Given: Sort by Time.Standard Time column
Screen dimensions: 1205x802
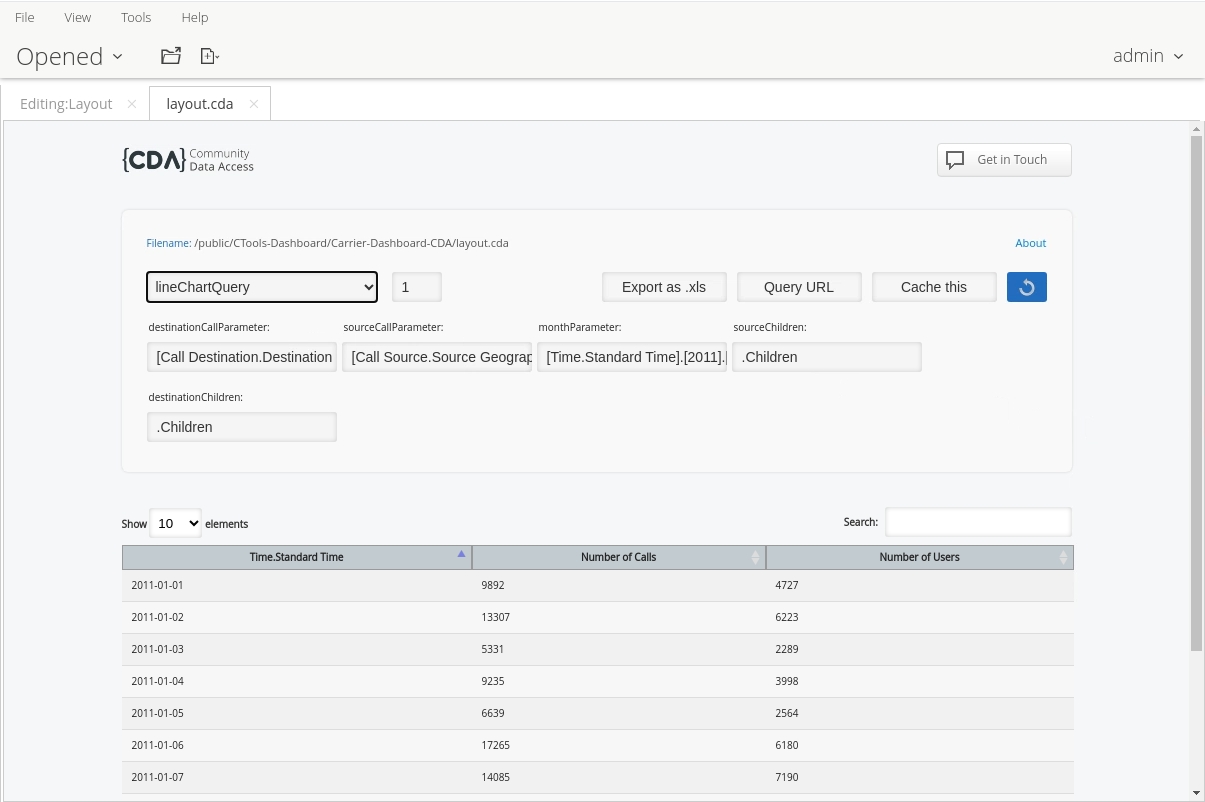Looking at the screenshot, I should (296, 557).
